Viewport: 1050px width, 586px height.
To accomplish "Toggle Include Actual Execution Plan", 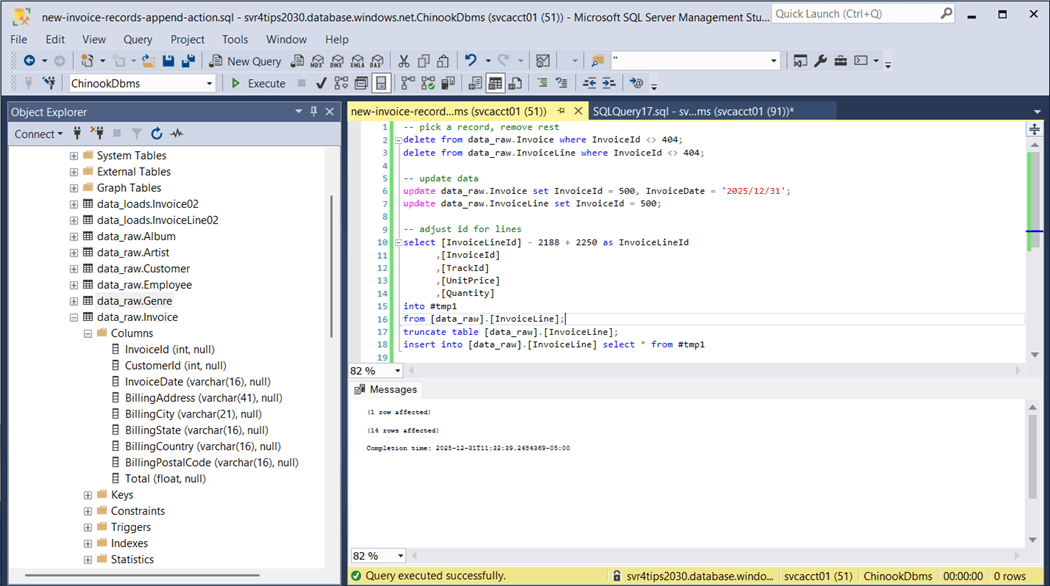I will pos(407,84).
